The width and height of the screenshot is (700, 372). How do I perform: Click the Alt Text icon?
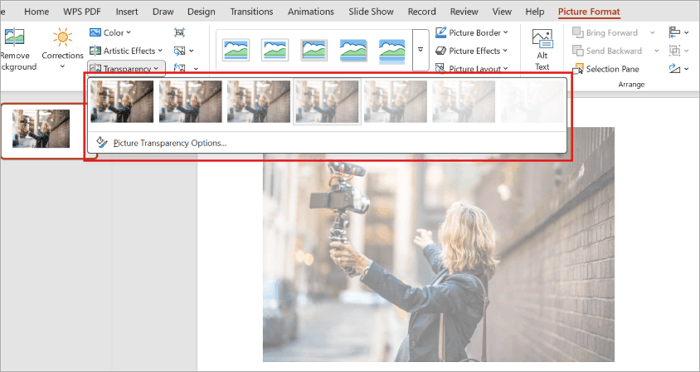tap(542, 38)
